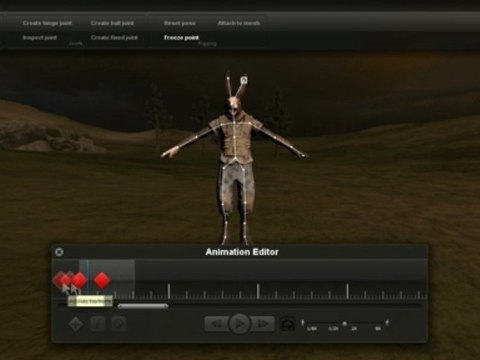Choose the Inspect joint tool
This screenshot has height=360, width=480.
coord(40,38)
